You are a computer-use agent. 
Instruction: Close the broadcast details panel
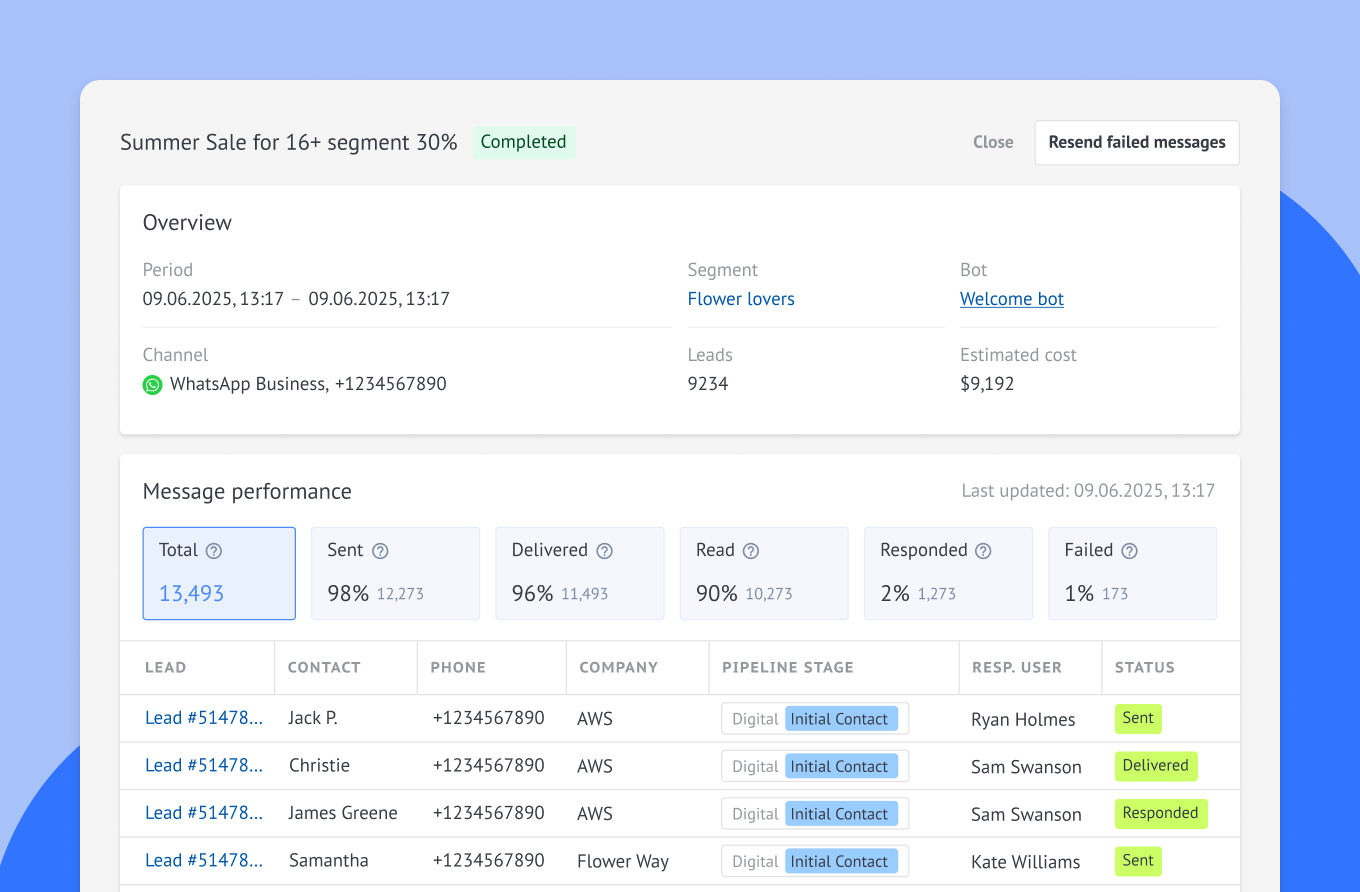point(993,142)
